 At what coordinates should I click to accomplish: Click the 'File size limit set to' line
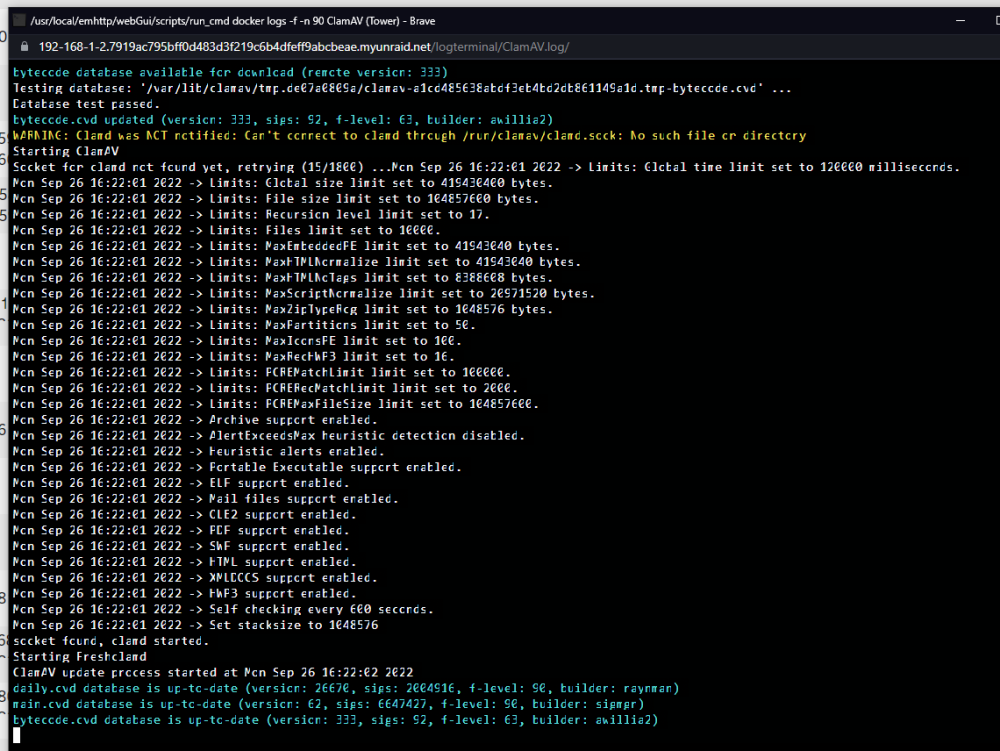[276, 199]
